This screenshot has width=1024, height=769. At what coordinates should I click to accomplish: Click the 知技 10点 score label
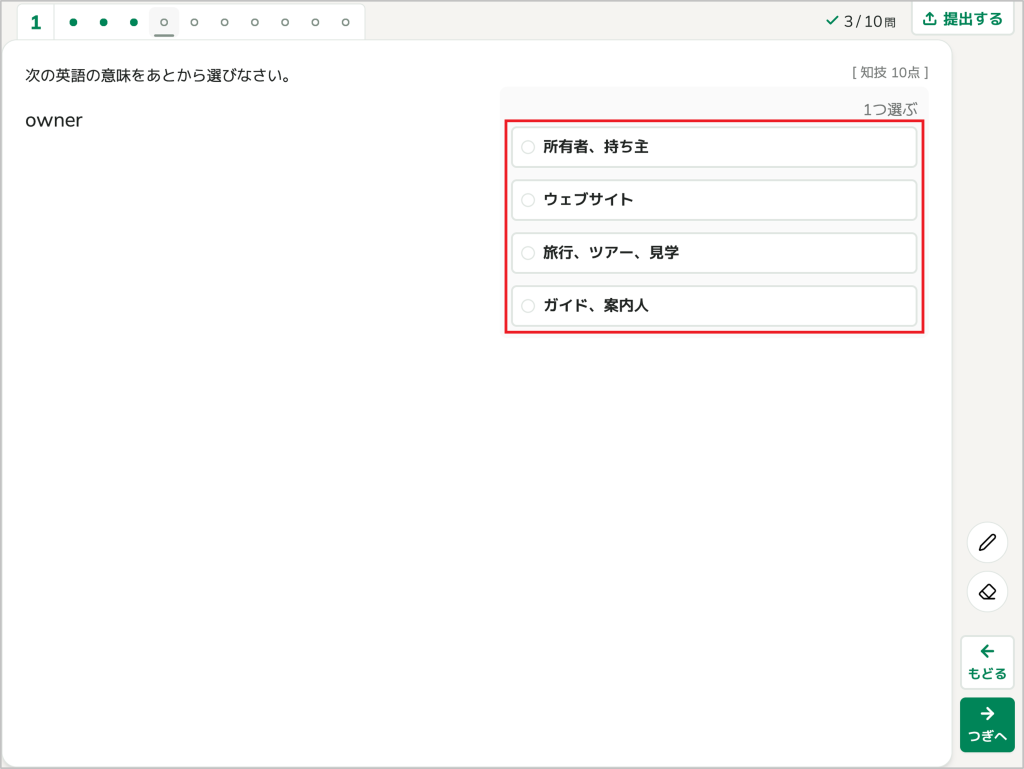point(890,72)
